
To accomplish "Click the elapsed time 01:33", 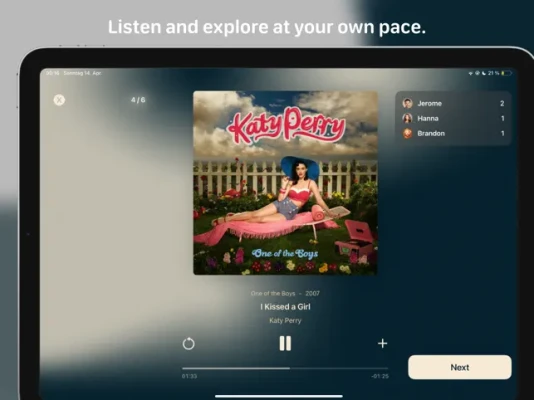I will tap(189, 376).
